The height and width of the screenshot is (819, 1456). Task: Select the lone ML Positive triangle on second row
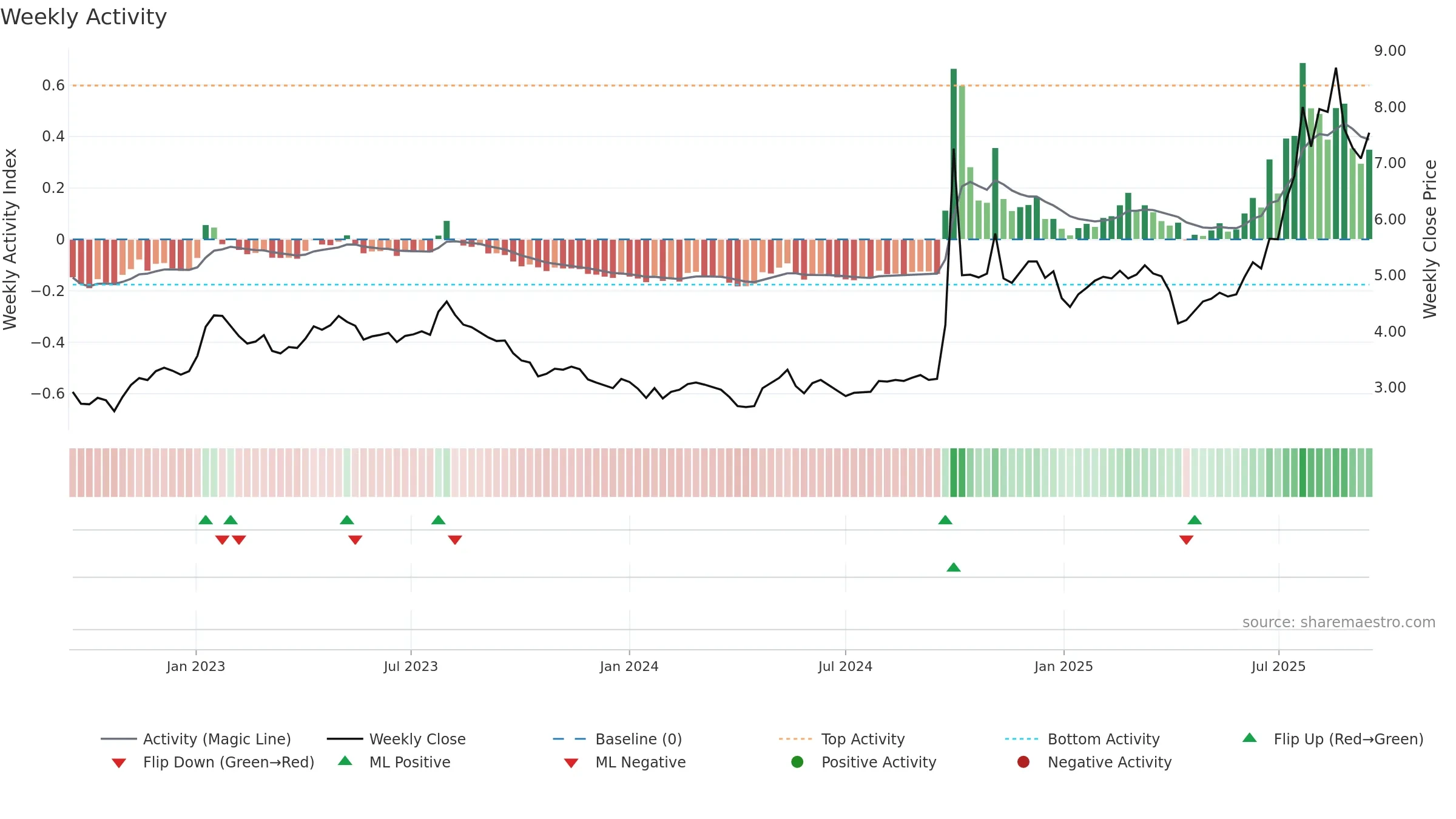954,567
